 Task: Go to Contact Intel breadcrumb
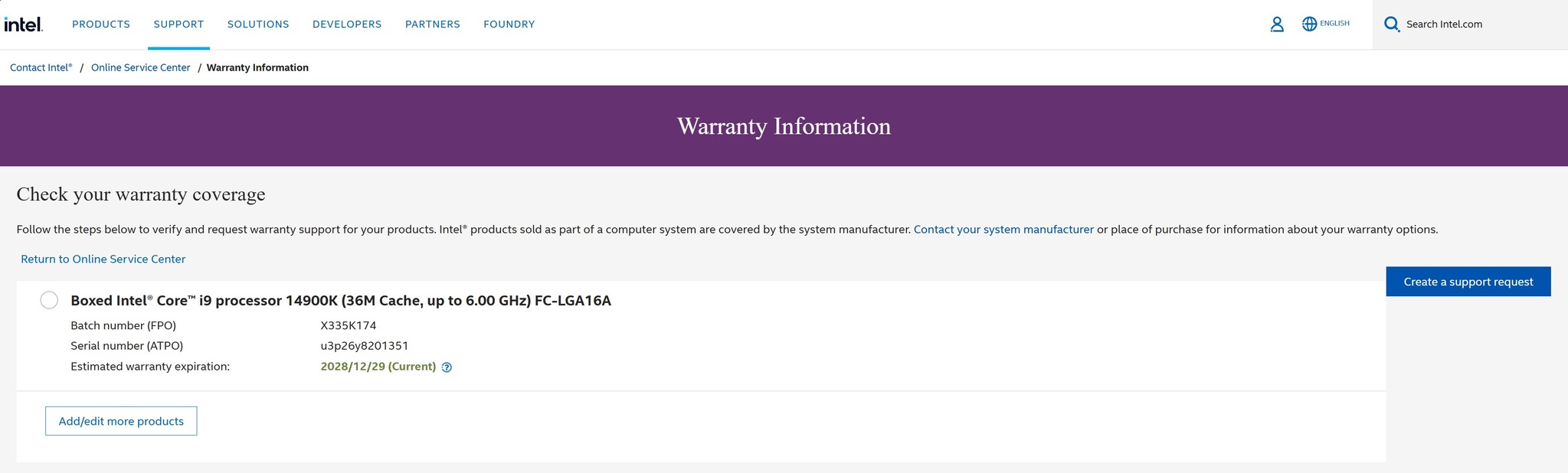[x=41, y=67]
